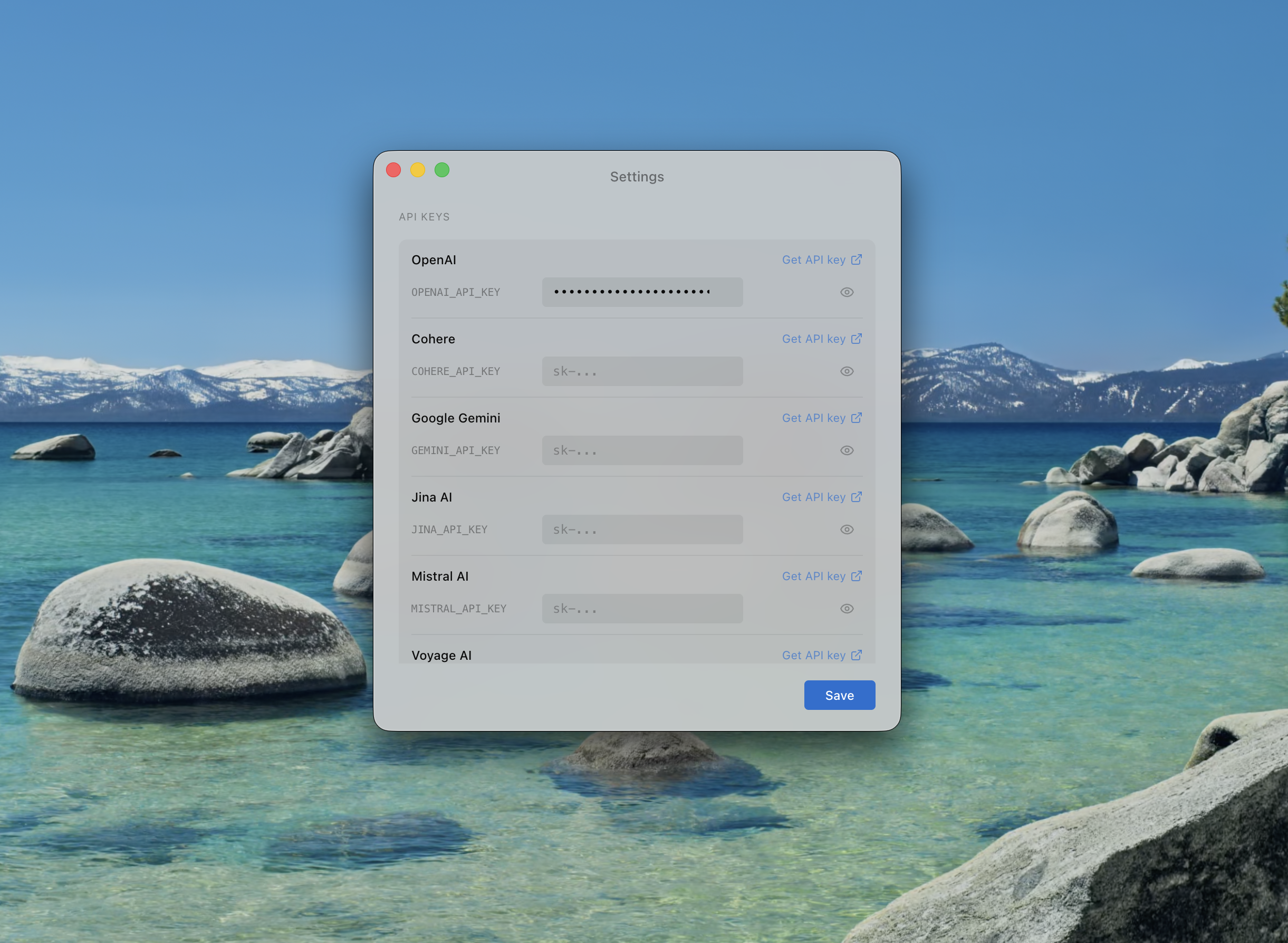Click the JINA_API_KEY input field

point(642,530)
